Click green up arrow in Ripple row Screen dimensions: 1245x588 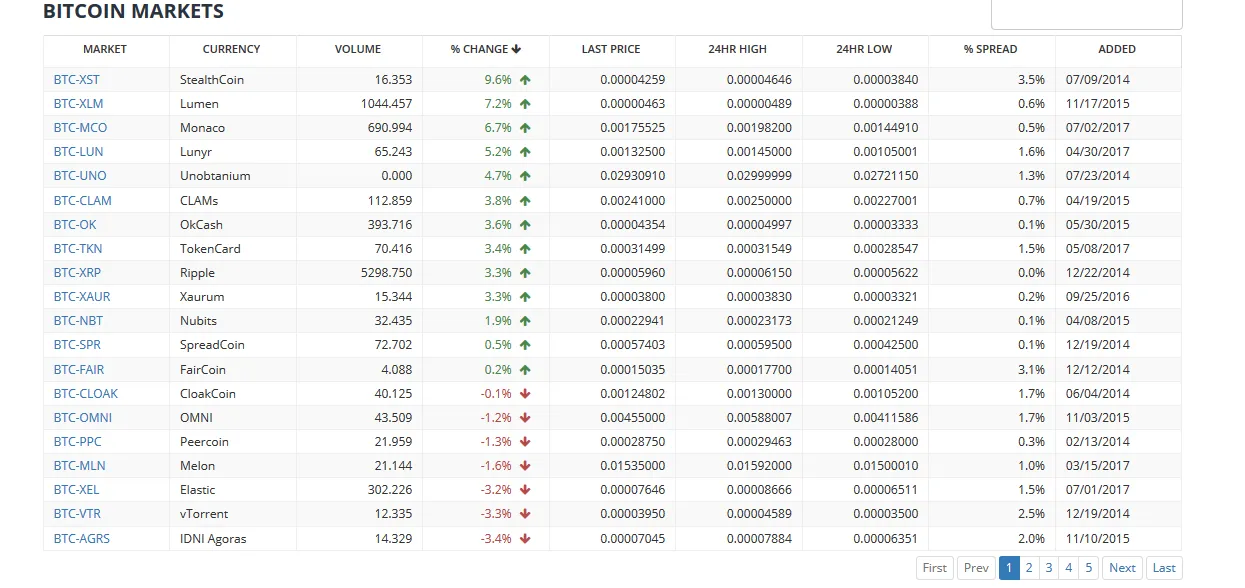pos(525,272)
